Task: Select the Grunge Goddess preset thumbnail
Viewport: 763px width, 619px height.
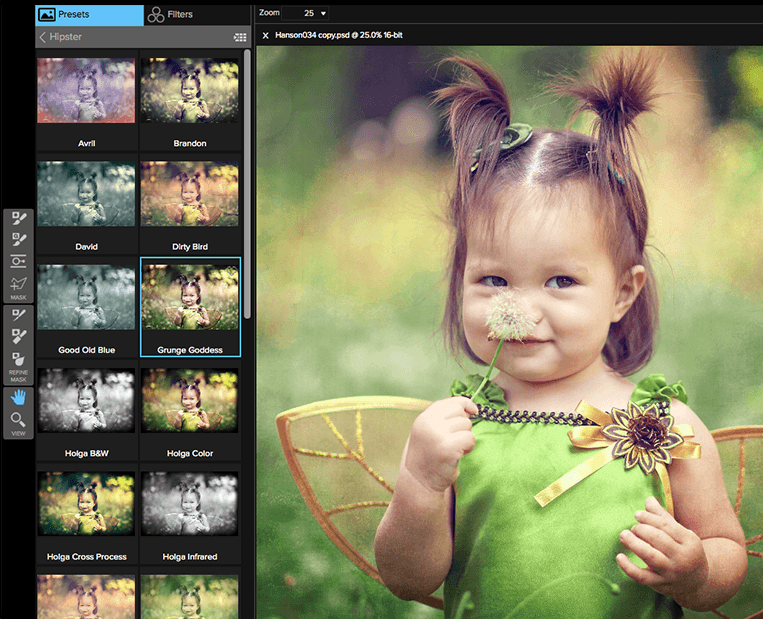Action: [190, 297]
